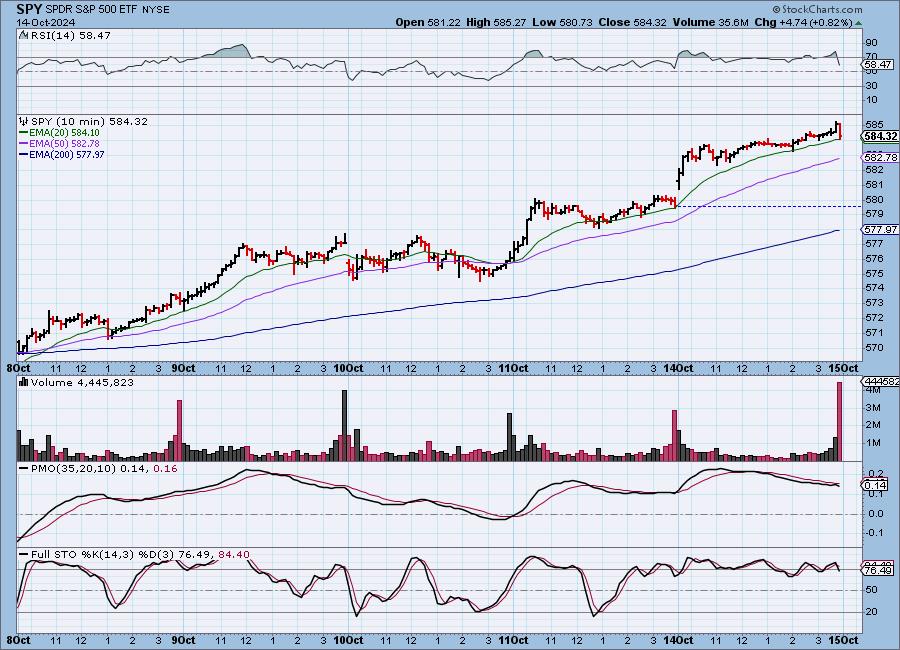Click 9Oct on the price chart time axis
This screenshot has height=650, width=900.
pos(184,368)
